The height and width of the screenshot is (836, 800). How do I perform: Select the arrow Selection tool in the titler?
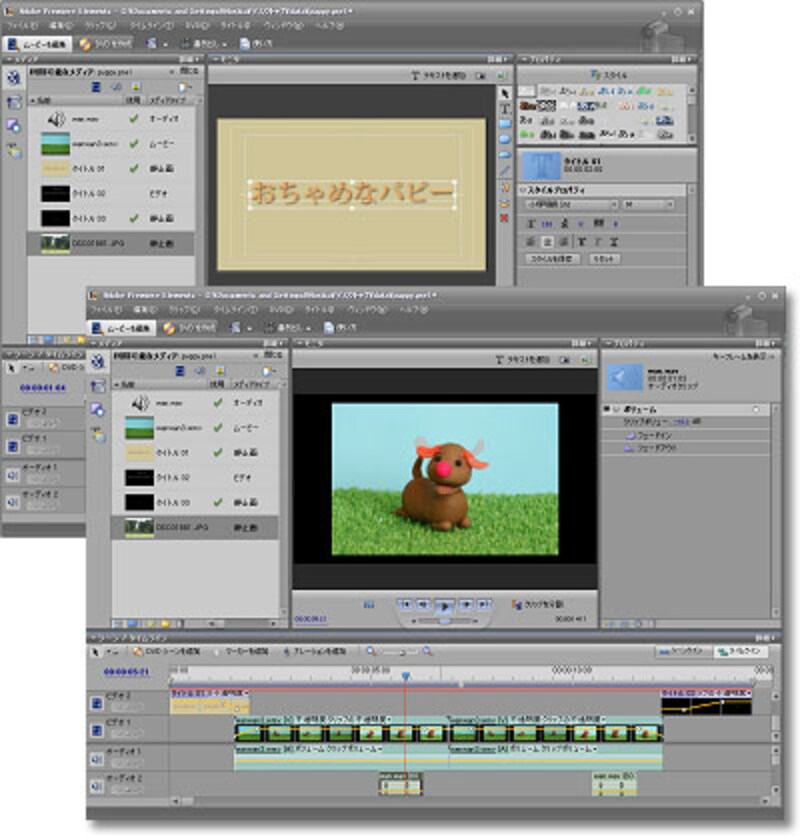(x=504, y=92)
